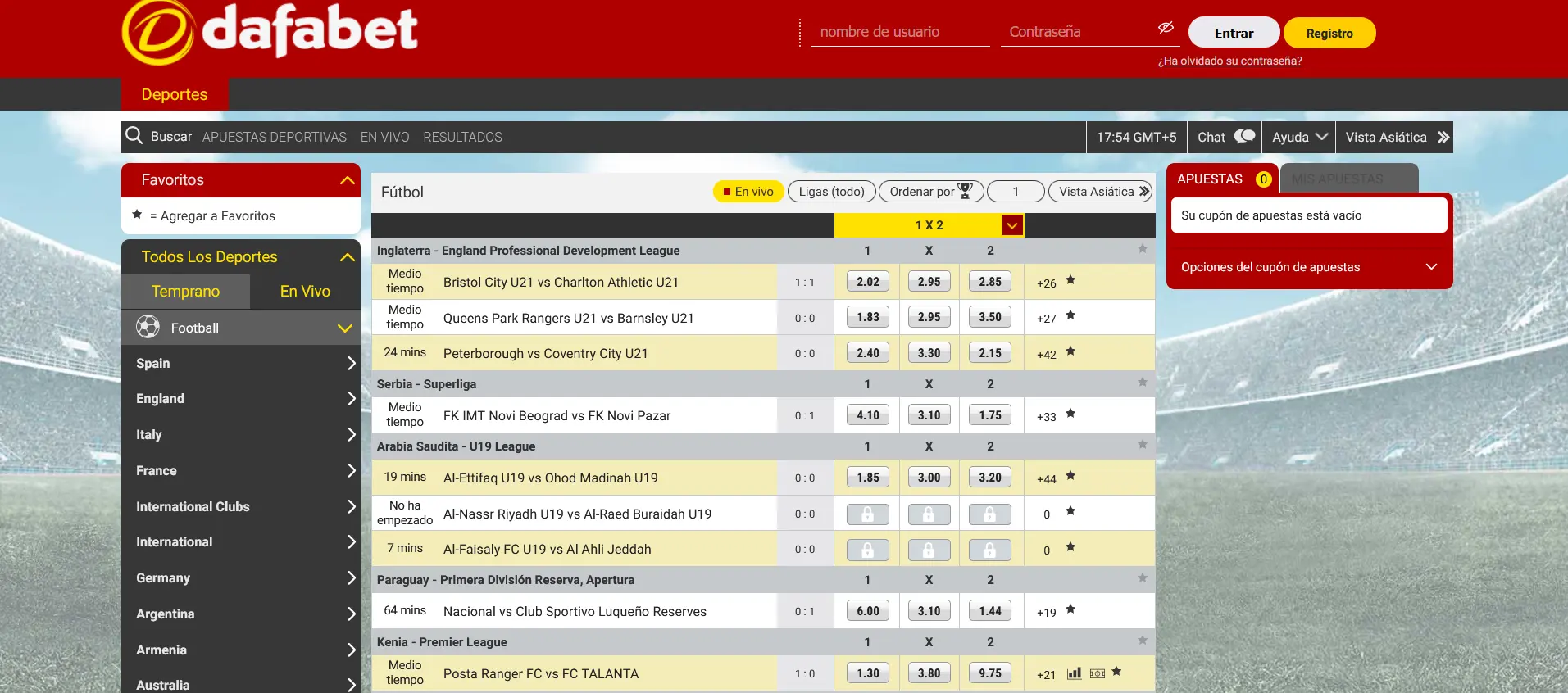
Task: Open the Deportes tab
Action: [x=175, y=94]
